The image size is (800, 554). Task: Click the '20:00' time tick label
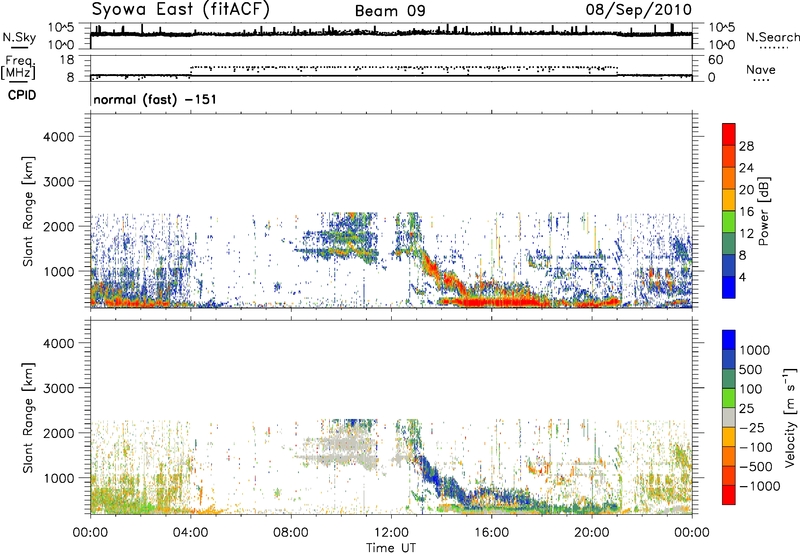pos(592,533)
